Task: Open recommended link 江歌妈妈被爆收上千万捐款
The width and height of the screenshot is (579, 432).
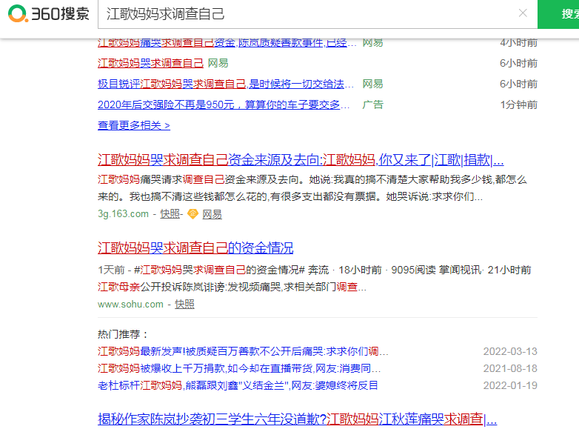Action: [239, 368]
